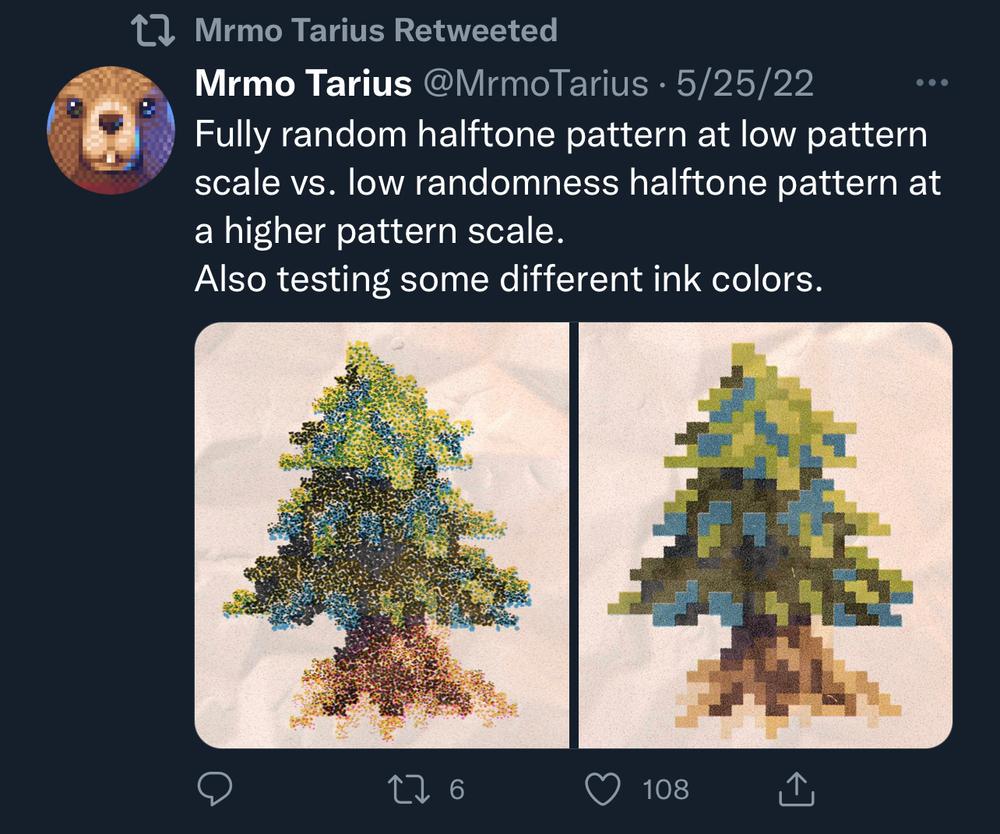1000x834 pixels.
Task: Like the tweet with the heart icon
Action: (x=603, y=789)
